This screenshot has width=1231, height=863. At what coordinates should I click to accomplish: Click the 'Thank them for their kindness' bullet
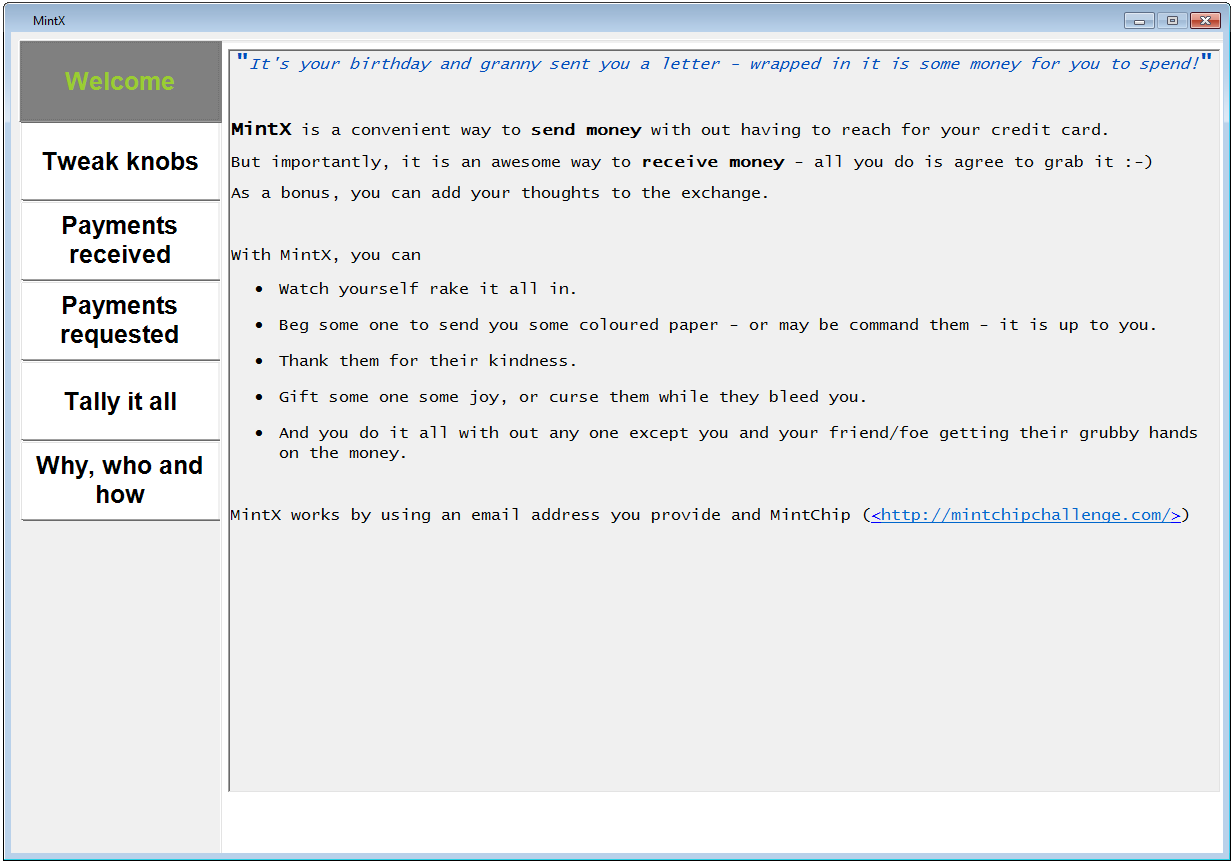428,361
